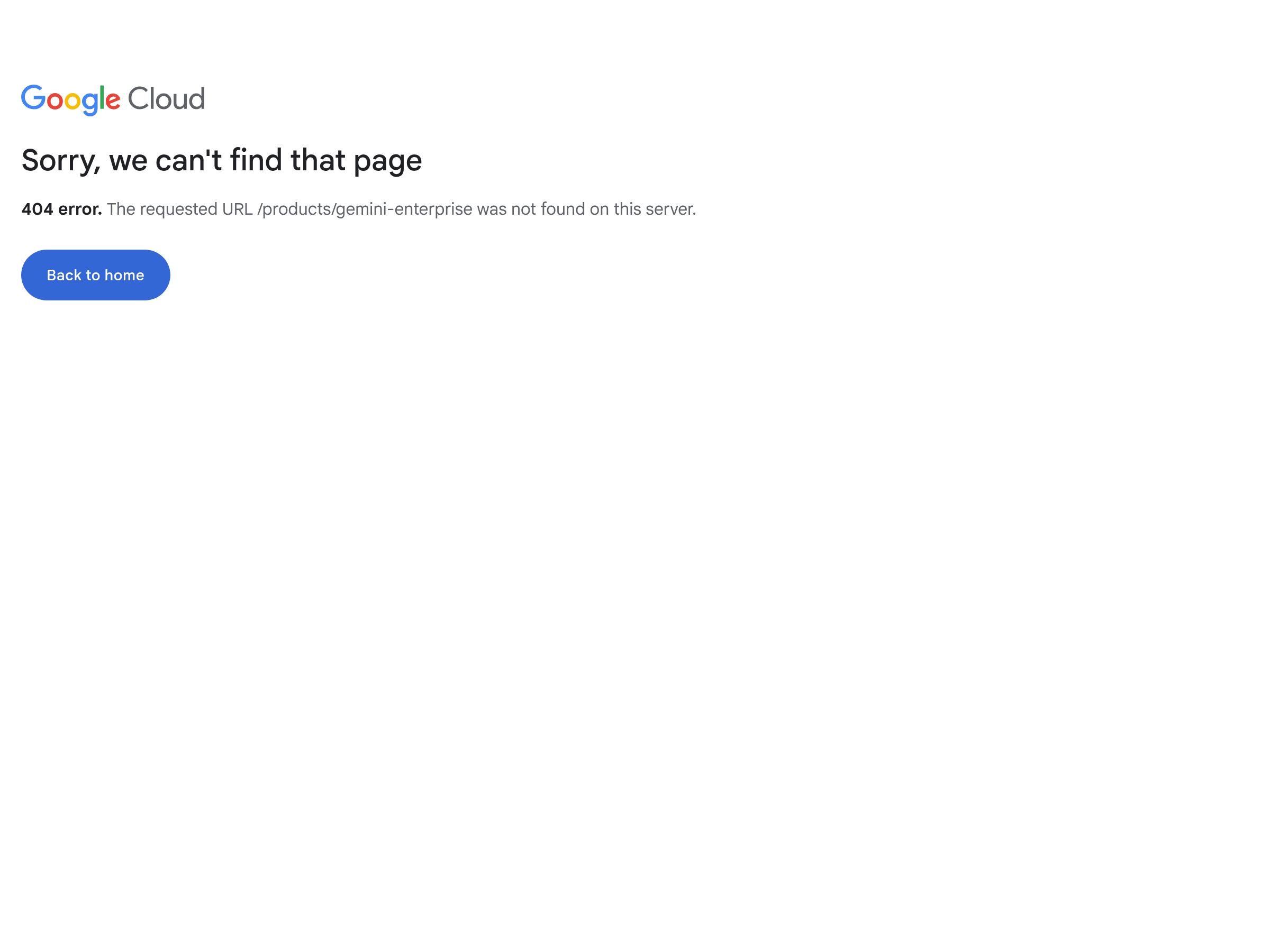Click the word "Sorry," in the heading
This screenshot has width=1270, height=952.
pyautogui.click(x=61, y=160)
